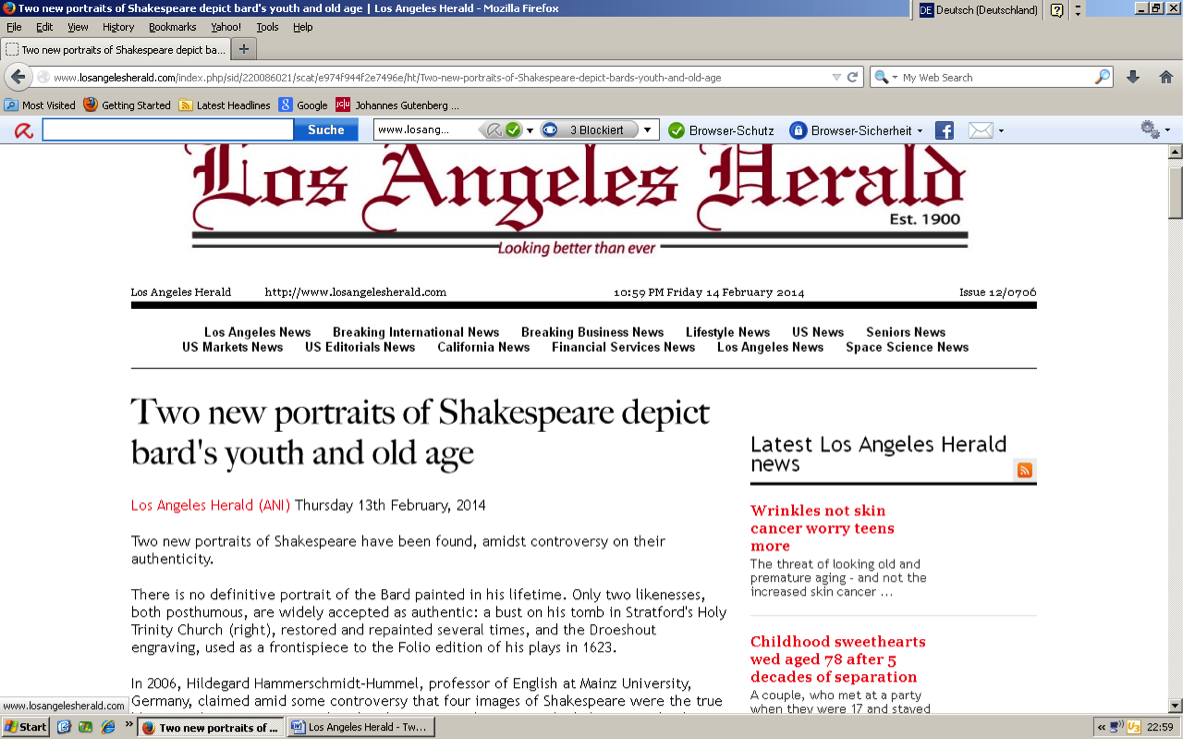Click the Avira logo icon in the toolbar
This screenshot has height=740, width=1183.
coord(23,130)
